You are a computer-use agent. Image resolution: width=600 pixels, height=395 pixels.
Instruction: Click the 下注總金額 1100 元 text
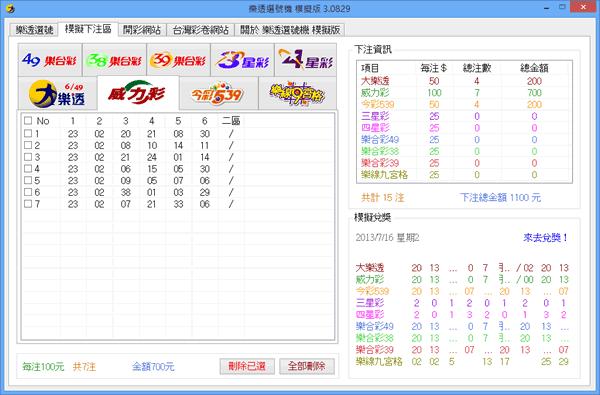click(x=500, y=198)
